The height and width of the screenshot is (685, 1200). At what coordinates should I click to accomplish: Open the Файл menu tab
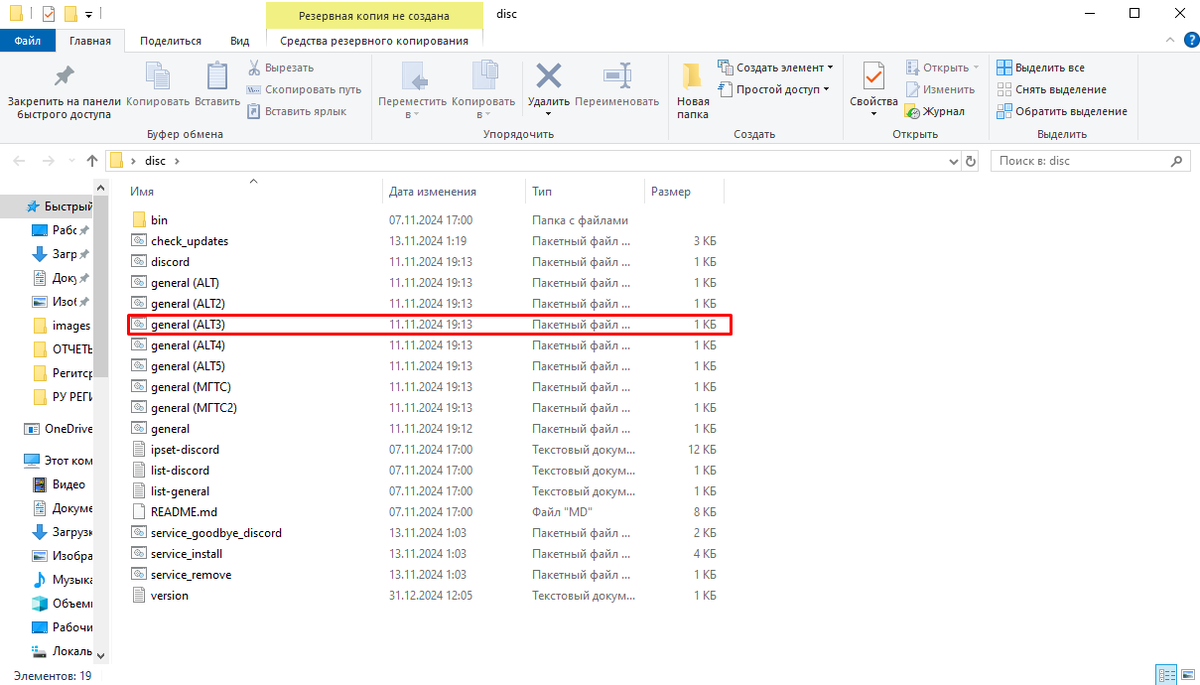(x=28, y=41)
